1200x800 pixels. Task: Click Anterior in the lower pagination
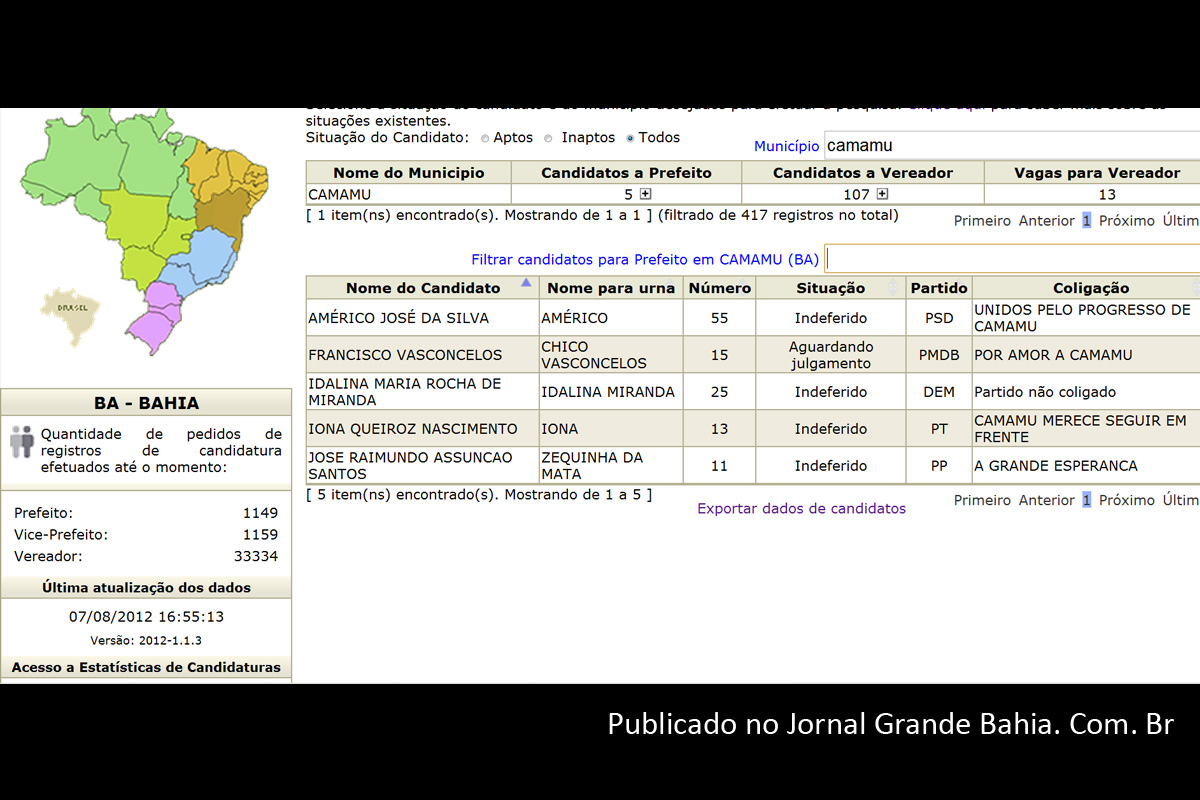[x=1047, y=500]
